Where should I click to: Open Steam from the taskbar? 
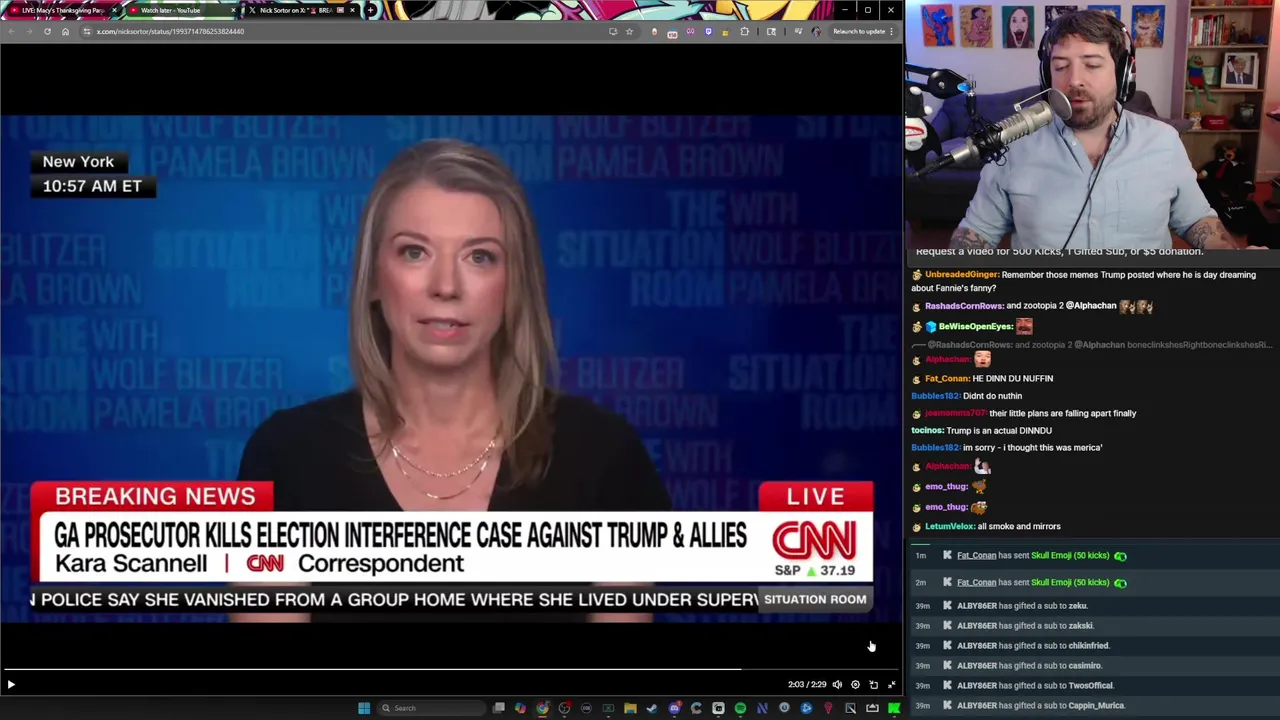[x=652, y=708]
